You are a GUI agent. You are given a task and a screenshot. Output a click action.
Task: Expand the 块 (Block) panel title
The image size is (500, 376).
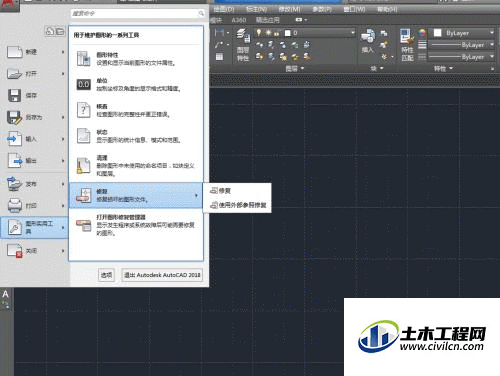click(x=377, y=69)
